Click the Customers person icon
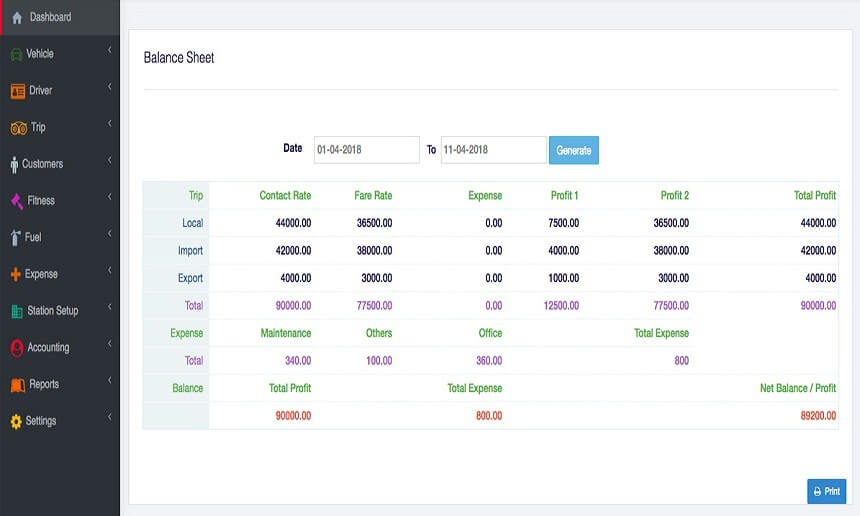The height and width of the screenshot is (516, 860). (14, 165)
